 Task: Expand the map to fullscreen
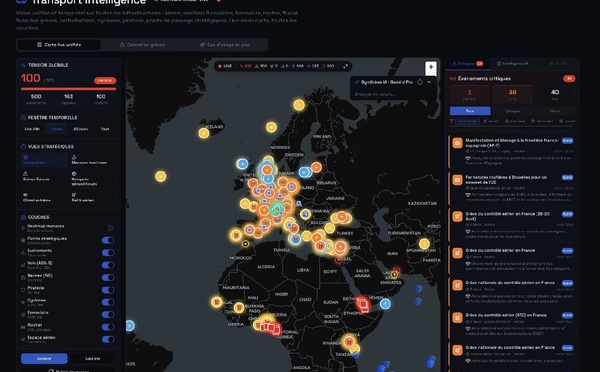[x=346, y=66]
